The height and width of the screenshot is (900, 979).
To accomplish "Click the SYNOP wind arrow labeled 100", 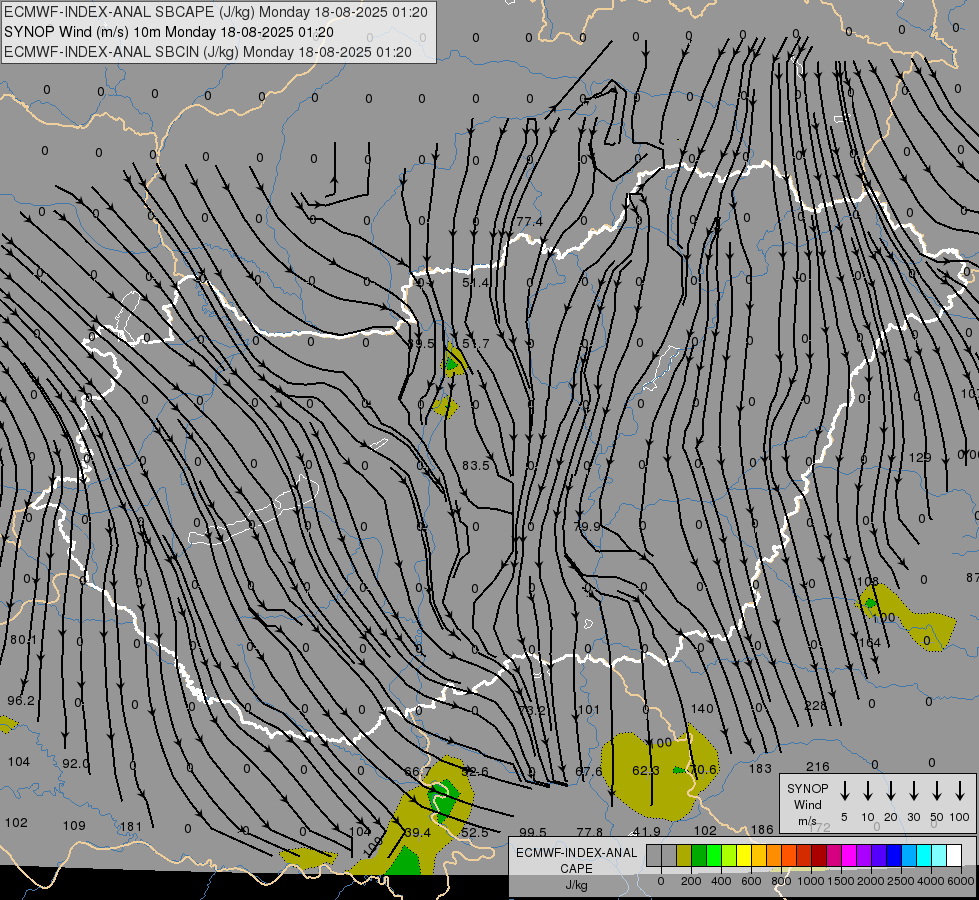I will (x=960, y=791).
